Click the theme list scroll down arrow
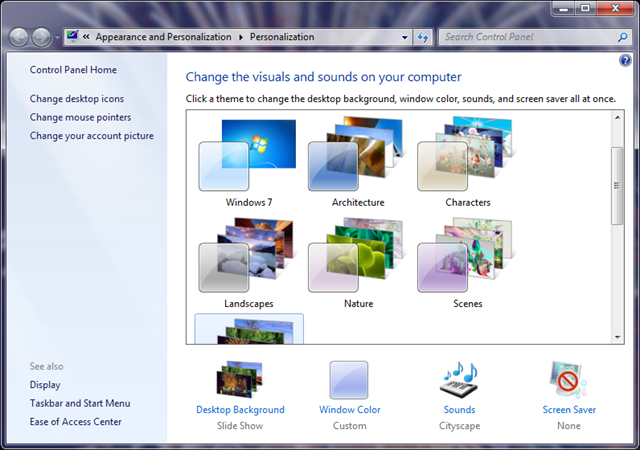 coord(617,337)
